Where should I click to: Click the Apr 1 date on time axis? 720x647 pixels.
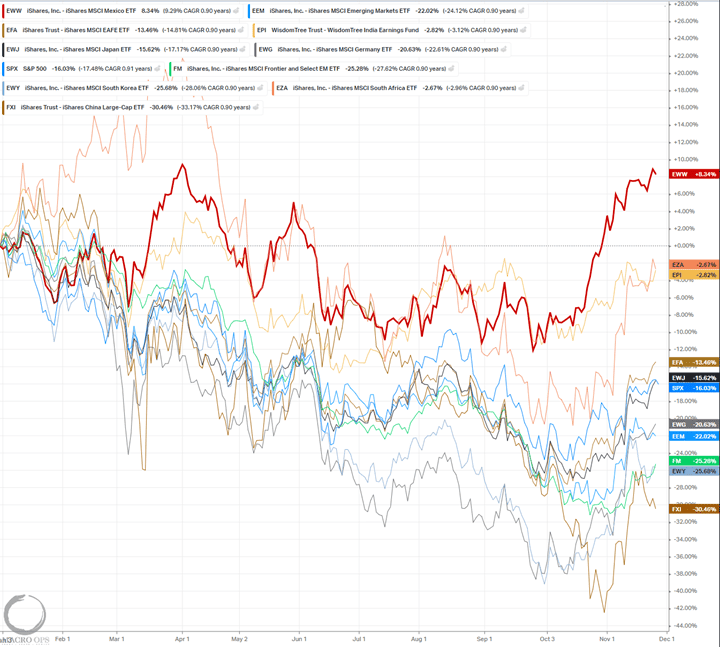coord(182,639)
